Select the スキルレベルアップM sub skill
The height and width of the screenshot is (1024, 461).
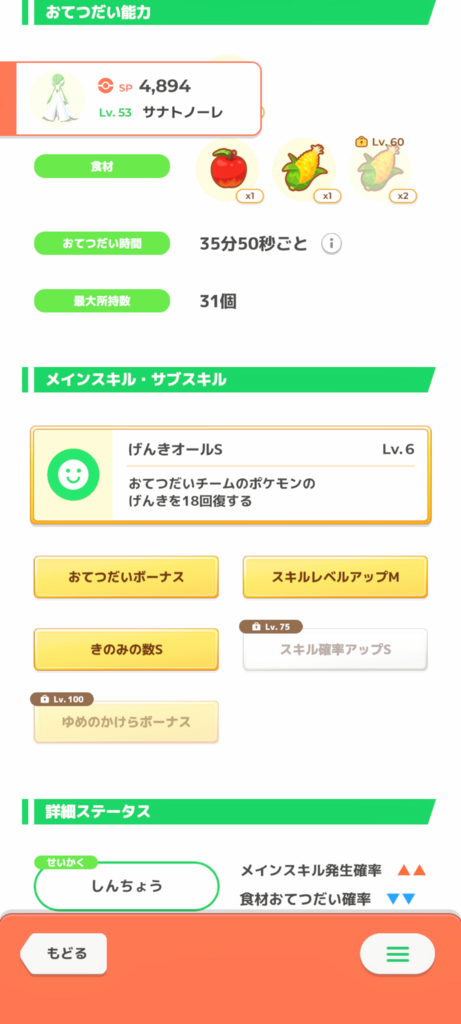[x=335, y=577]
